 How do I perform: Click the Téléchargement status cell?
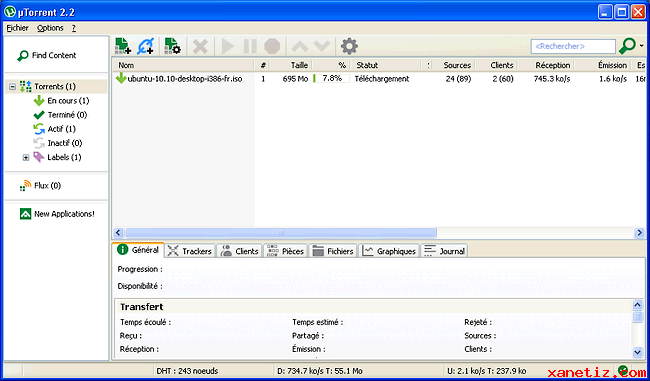click(x=382, y=79)
